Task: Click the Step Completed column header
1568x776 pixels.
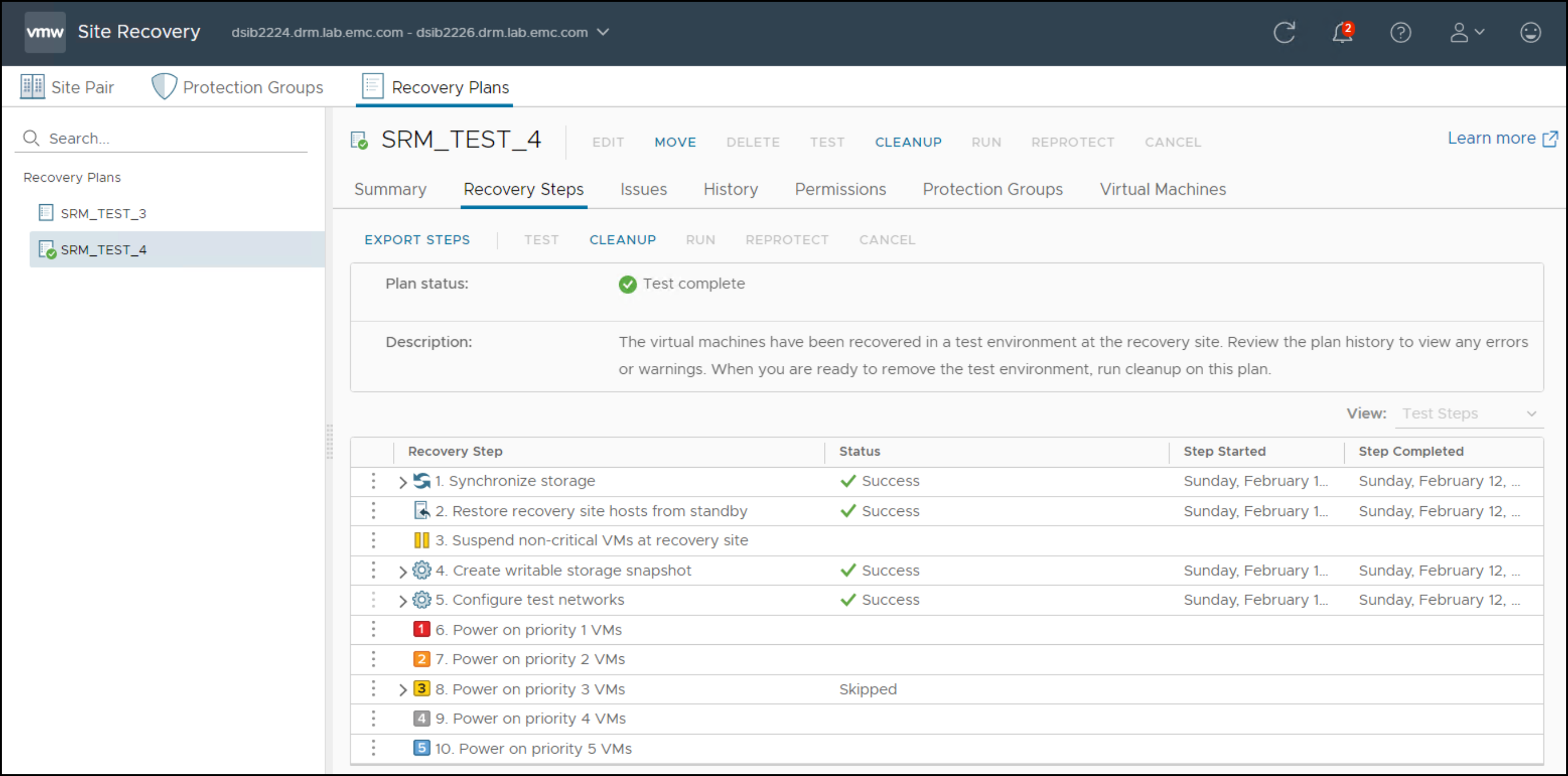Action: (x=1410, y=452)
